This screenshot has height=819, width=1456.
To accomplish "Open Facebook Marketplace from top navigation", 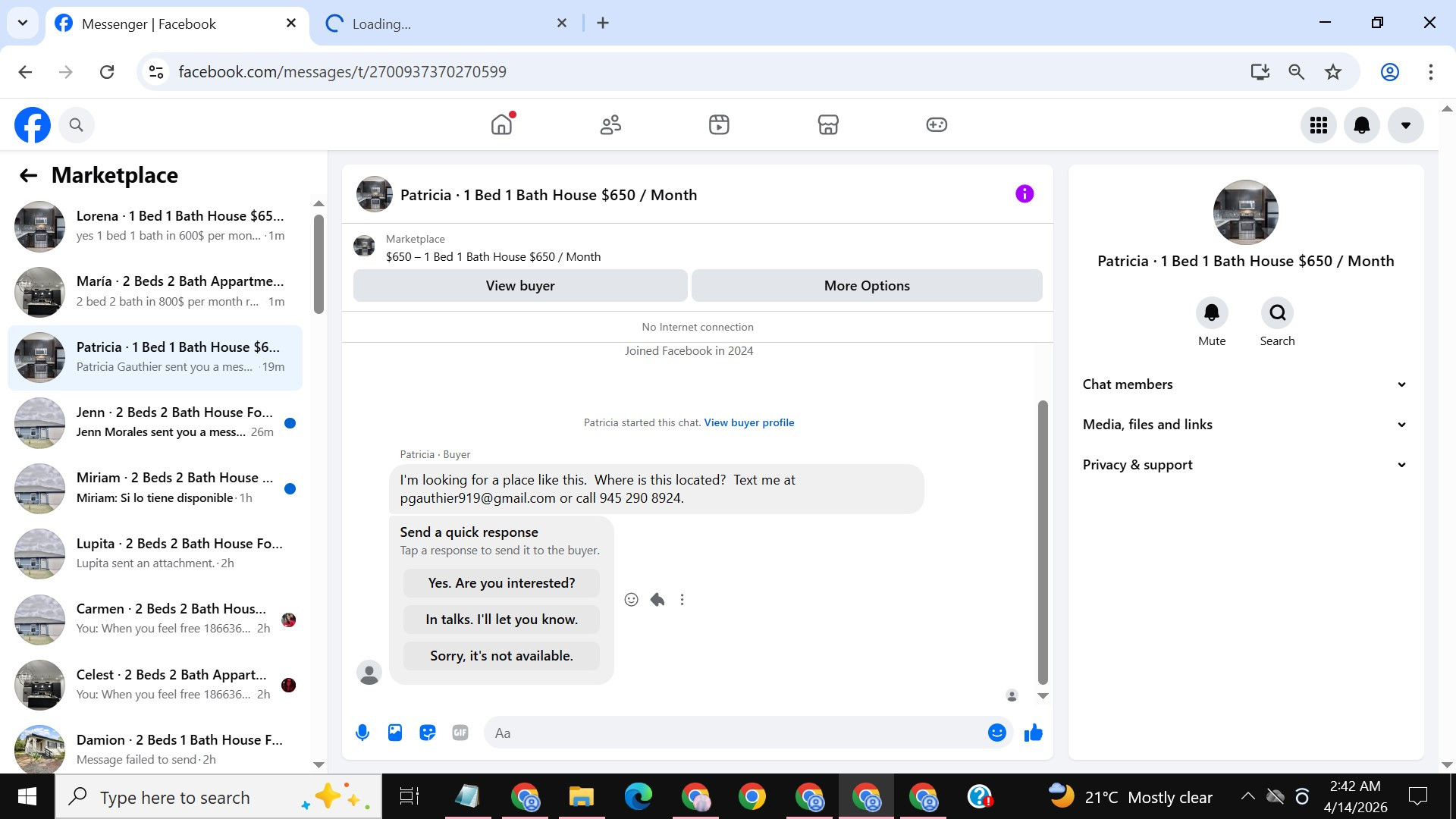I will [x=827, y=124].
